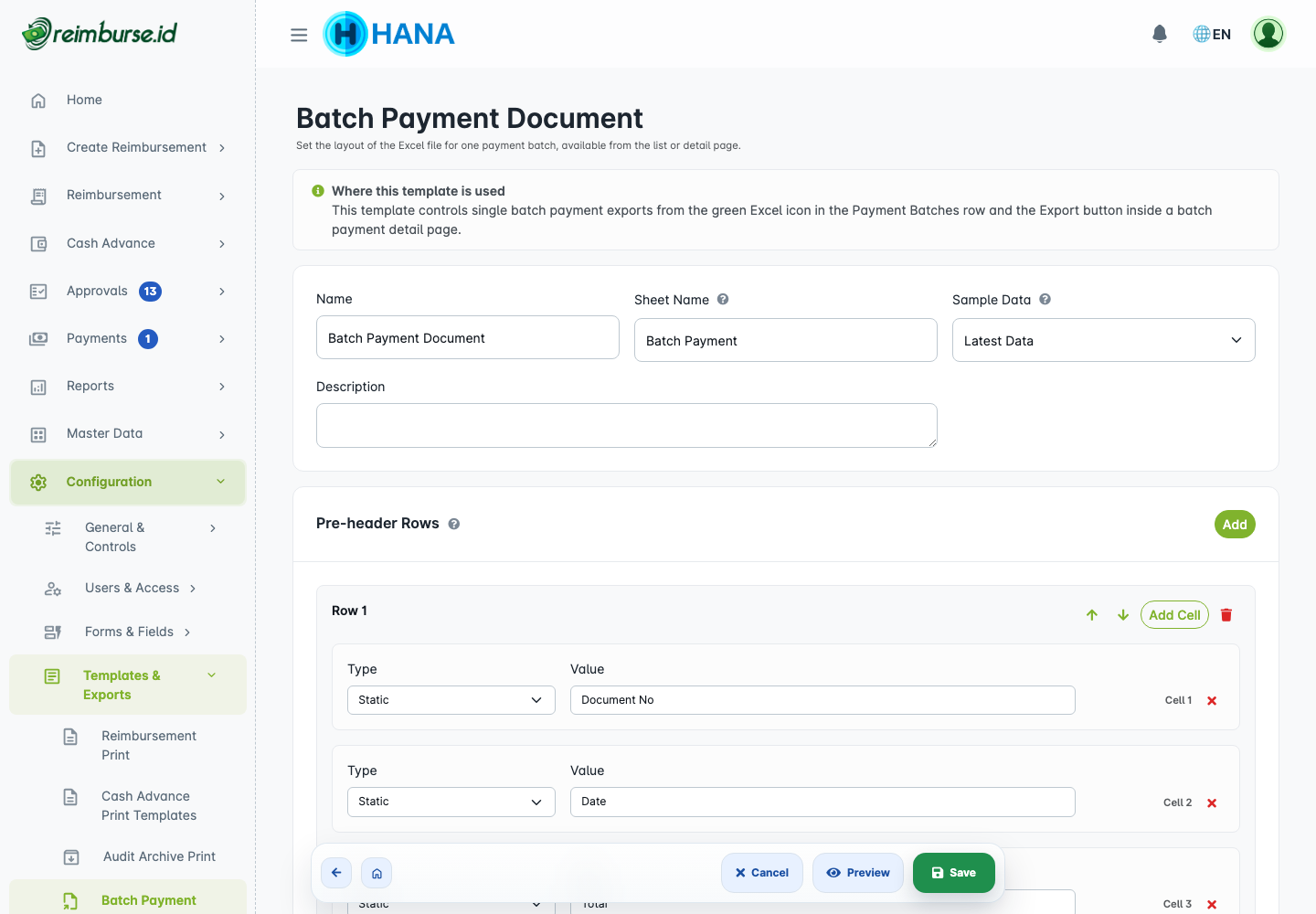Open Cell 1 Type dropdown
The width and height of the screenshot is (1316, 914).
point(451,700)
